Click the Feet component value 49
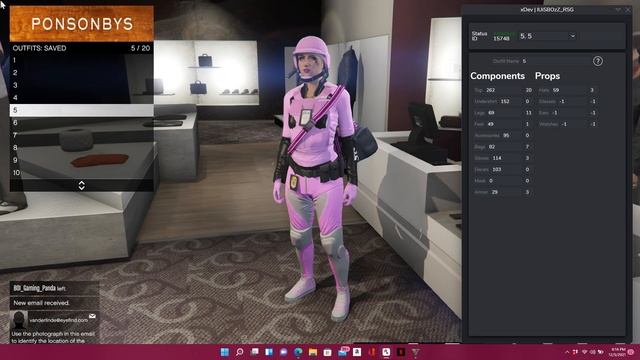 pos(491,124)
